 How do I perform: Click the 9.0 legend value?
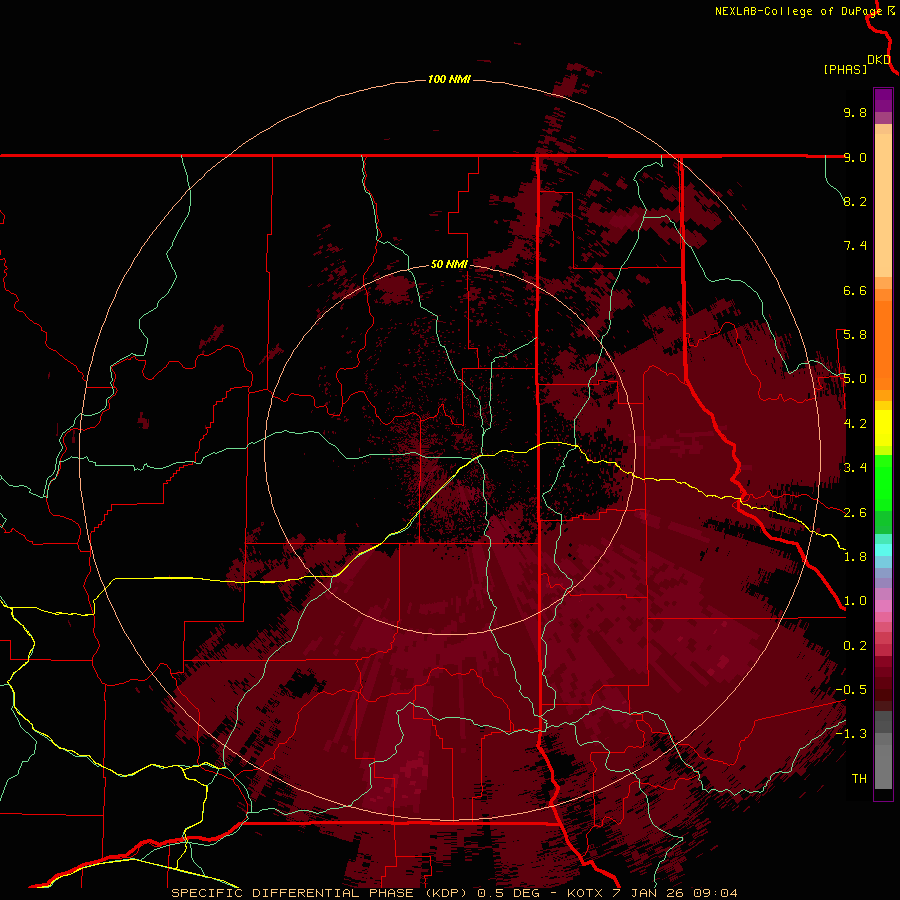pyautogui.click(x=855, y=157)
